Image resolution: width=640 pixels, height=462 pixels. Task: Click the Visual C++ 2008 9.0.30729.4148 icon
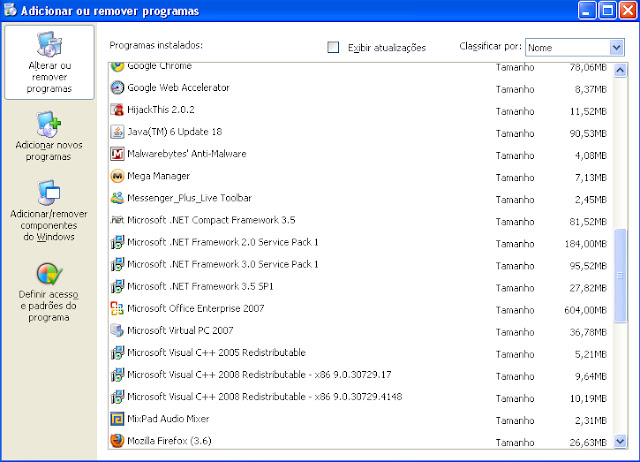coord(117,396)
